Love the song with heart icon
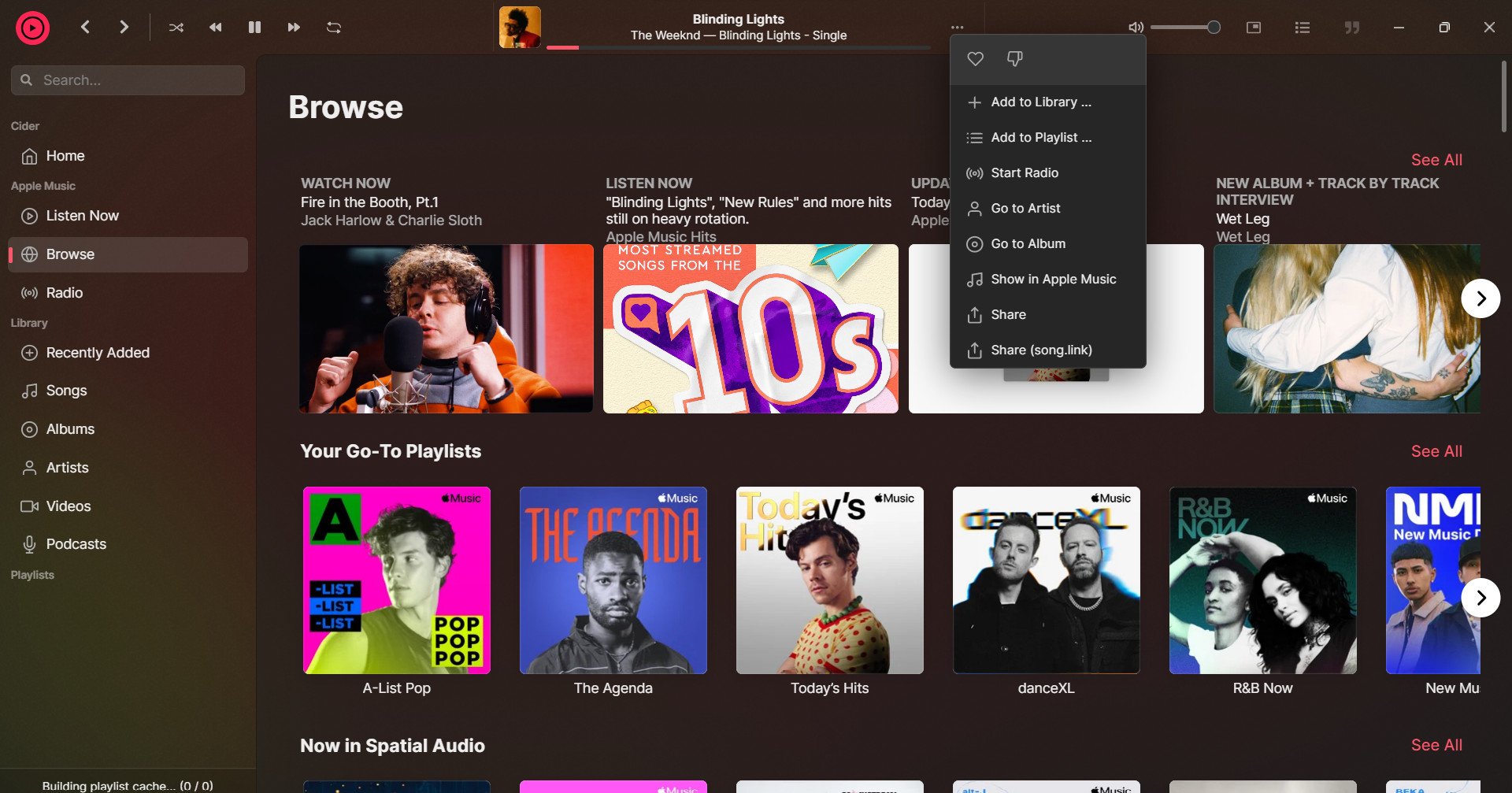The width and height of the screenshot is (1512, 793). 975,59
